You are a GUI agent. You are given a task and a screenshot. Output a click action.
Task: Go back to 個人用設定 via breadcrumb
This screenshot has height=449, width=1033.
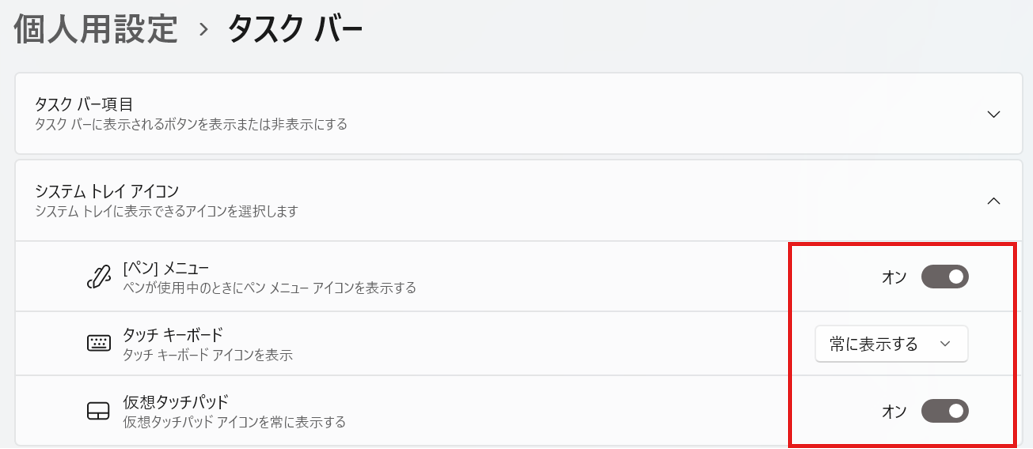point(96,30)
